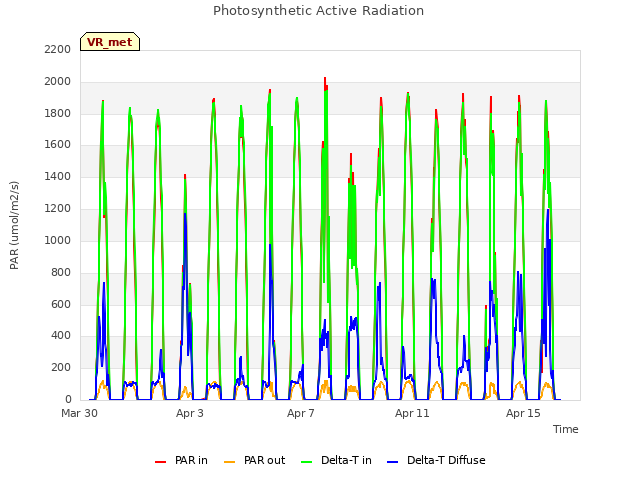Click the red PAR in legend swatch

pos(160,462)
